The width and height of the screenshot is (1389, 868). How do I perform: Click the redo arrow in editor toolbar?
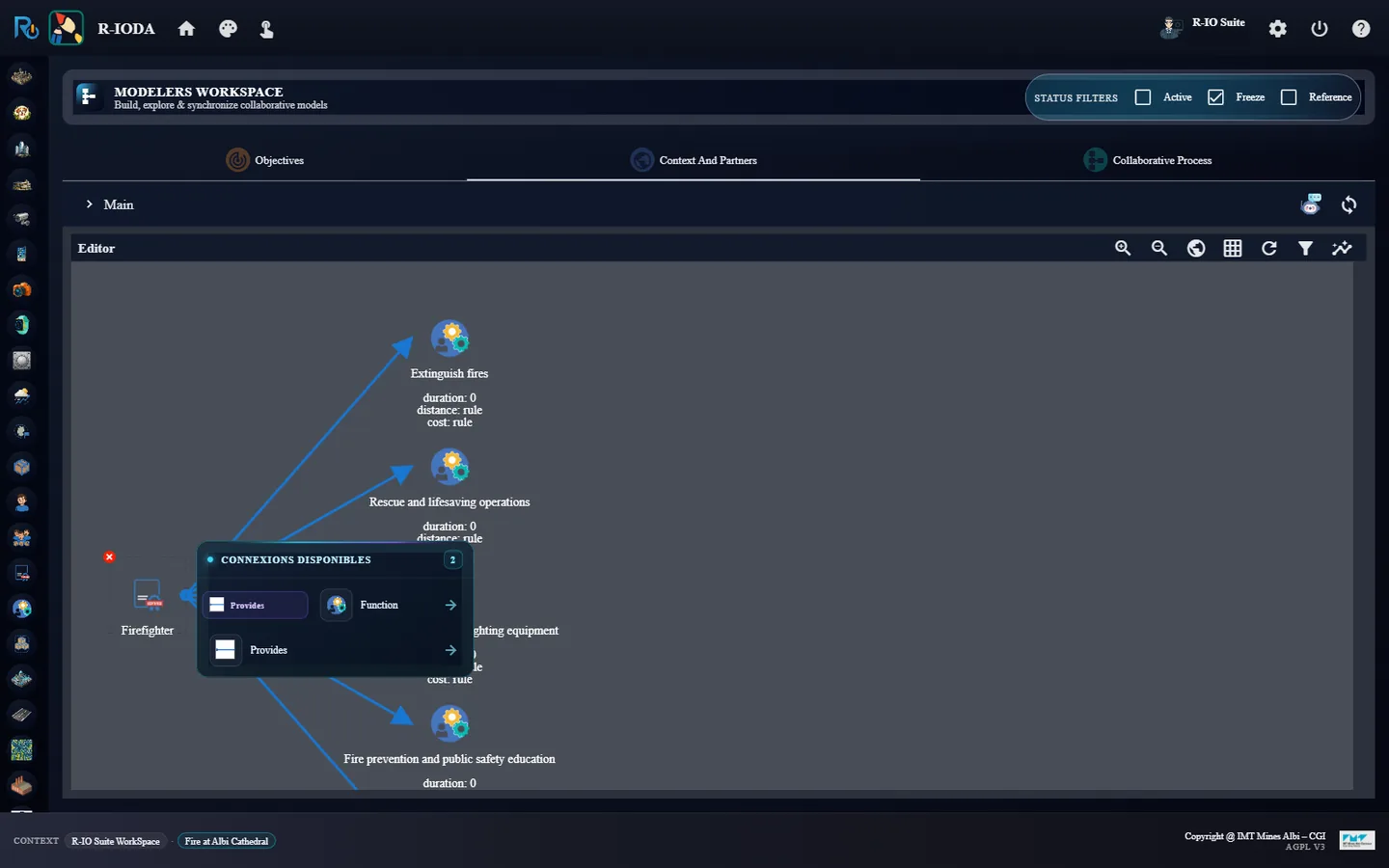click(1269, 248)
